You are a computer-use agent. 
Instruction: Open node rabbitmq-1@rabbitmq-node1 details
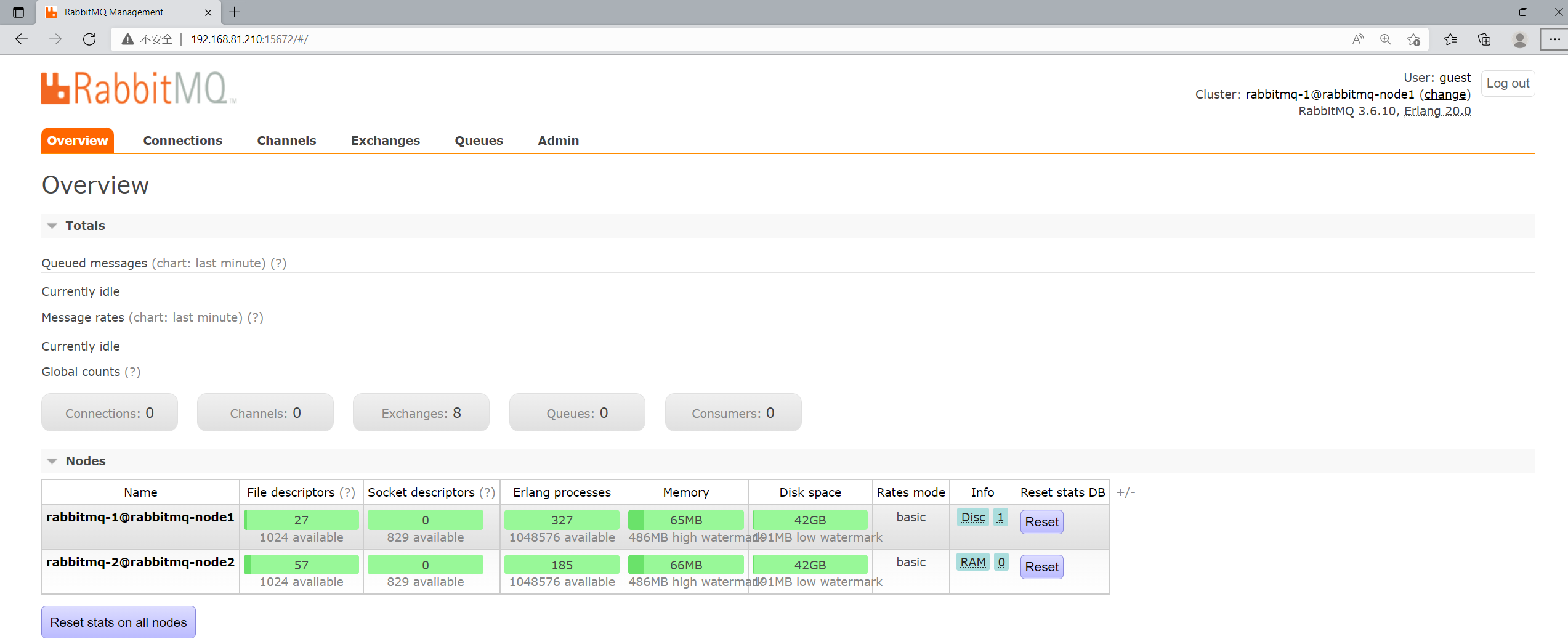coord(140,517)
